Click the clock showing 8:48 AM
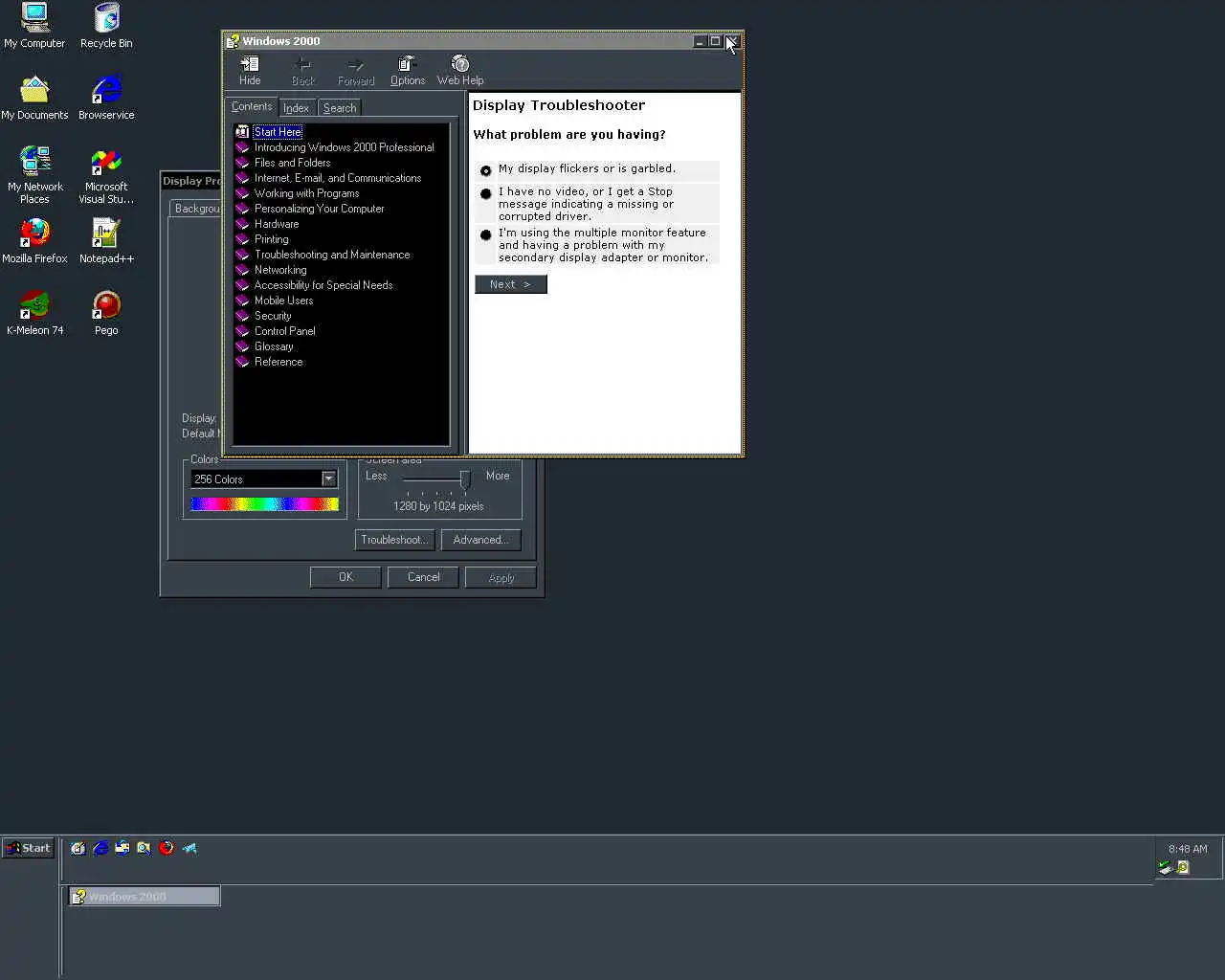Screen dimensions: 1225x980 pyautogui.click(x=1188, y=849)
